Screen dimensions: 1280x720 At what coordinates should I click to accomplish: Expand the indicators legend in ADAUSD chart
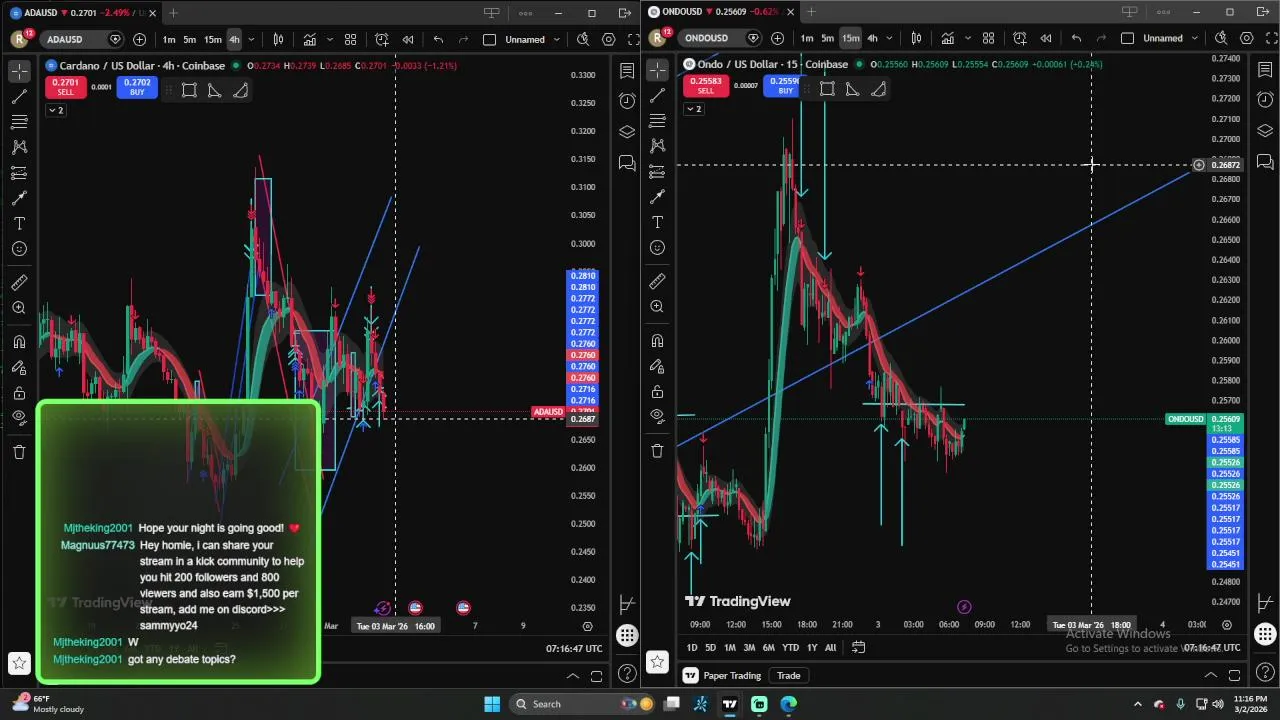pyautogui.click(x=54, y=110)
